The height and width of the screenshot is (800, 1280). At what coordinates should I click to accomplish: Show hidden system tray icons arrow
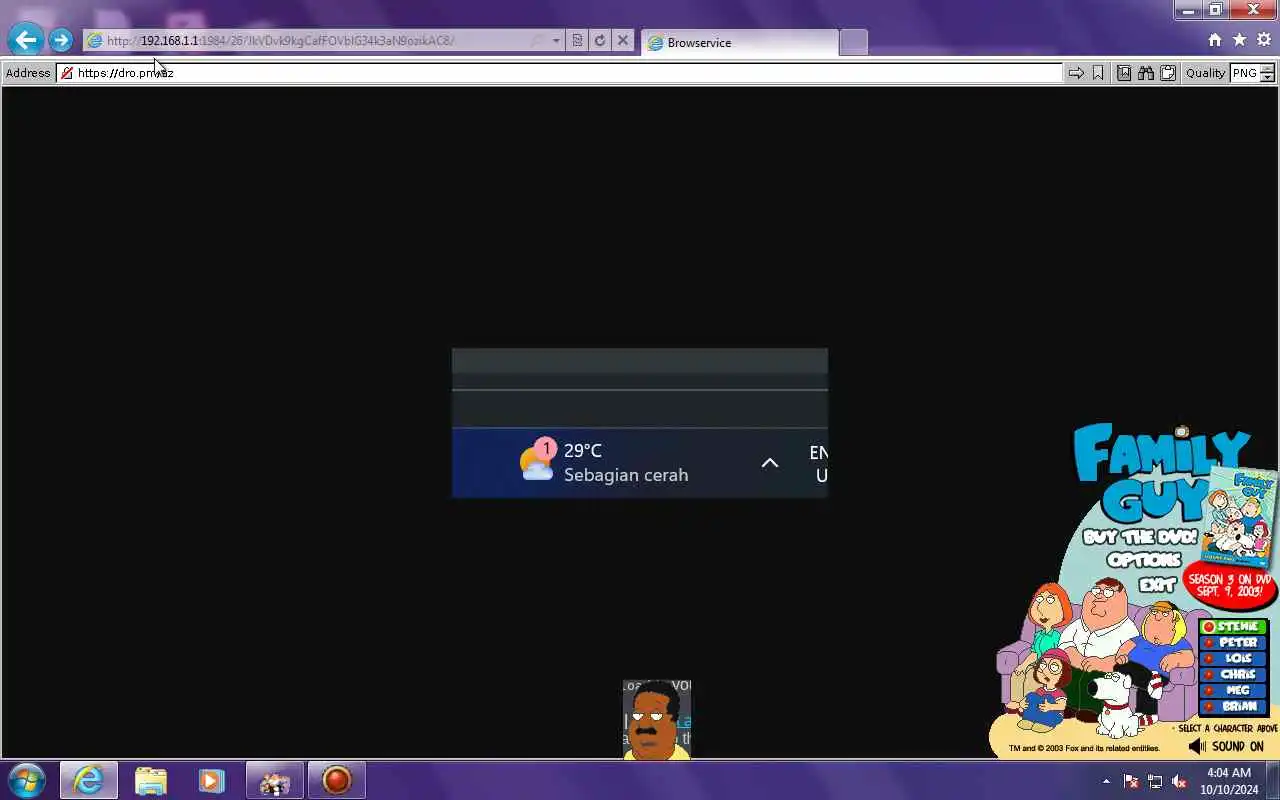click(1106, 781)
